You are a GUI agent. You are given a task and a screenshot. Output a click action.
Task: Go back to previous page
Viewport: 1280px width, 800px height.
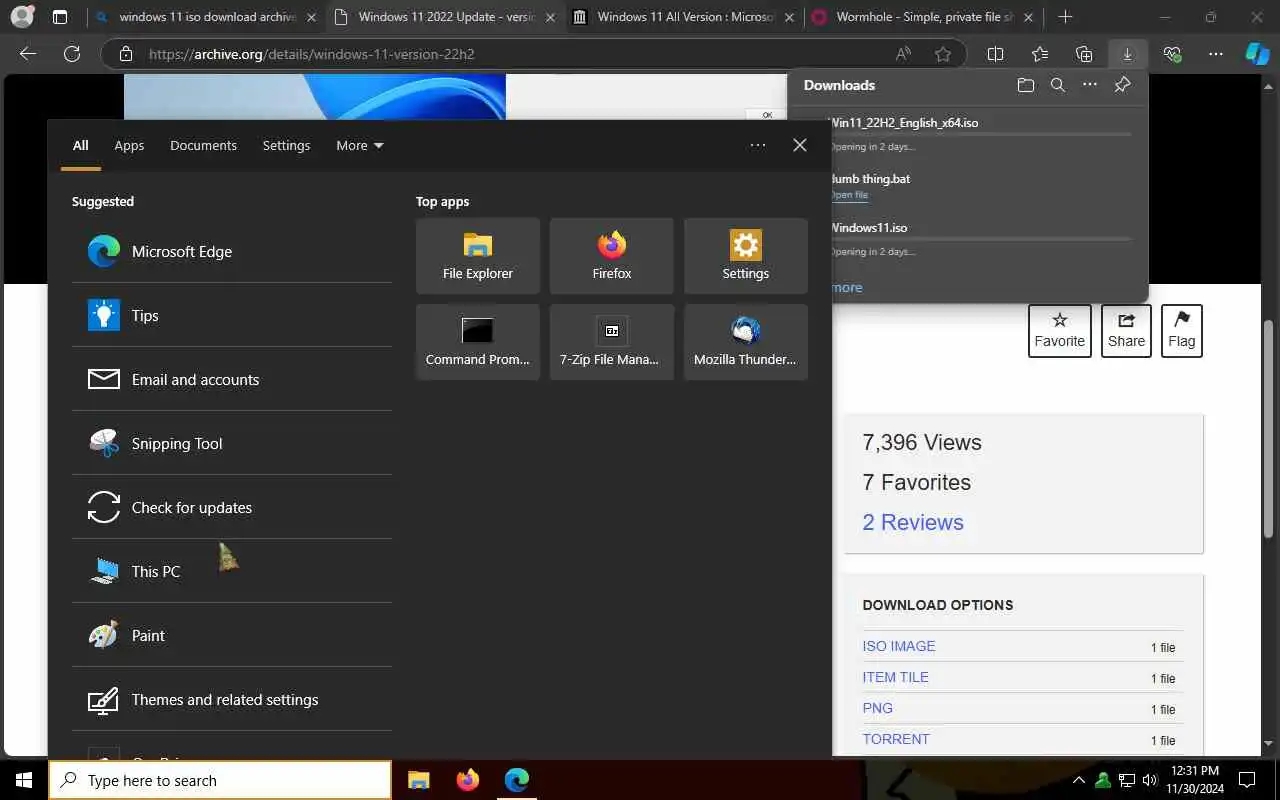point(28,54)
